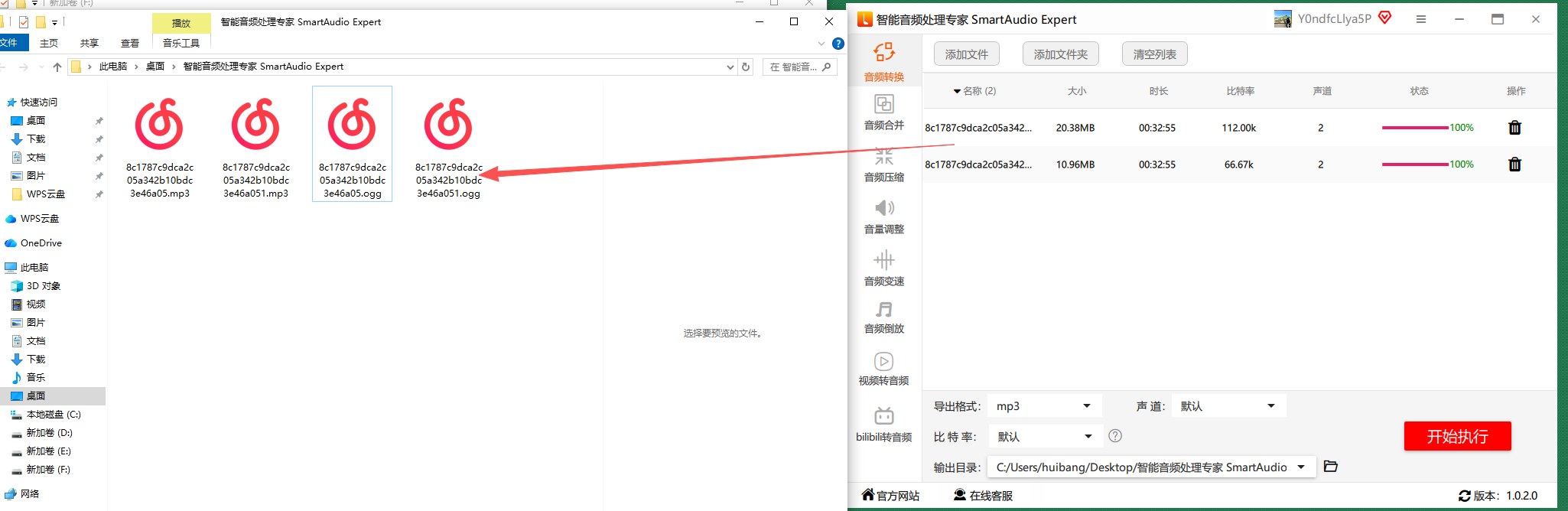
Task: Open SmartAudio hamburger menu
Action: pyautogui.click(x=1421, y=19)
